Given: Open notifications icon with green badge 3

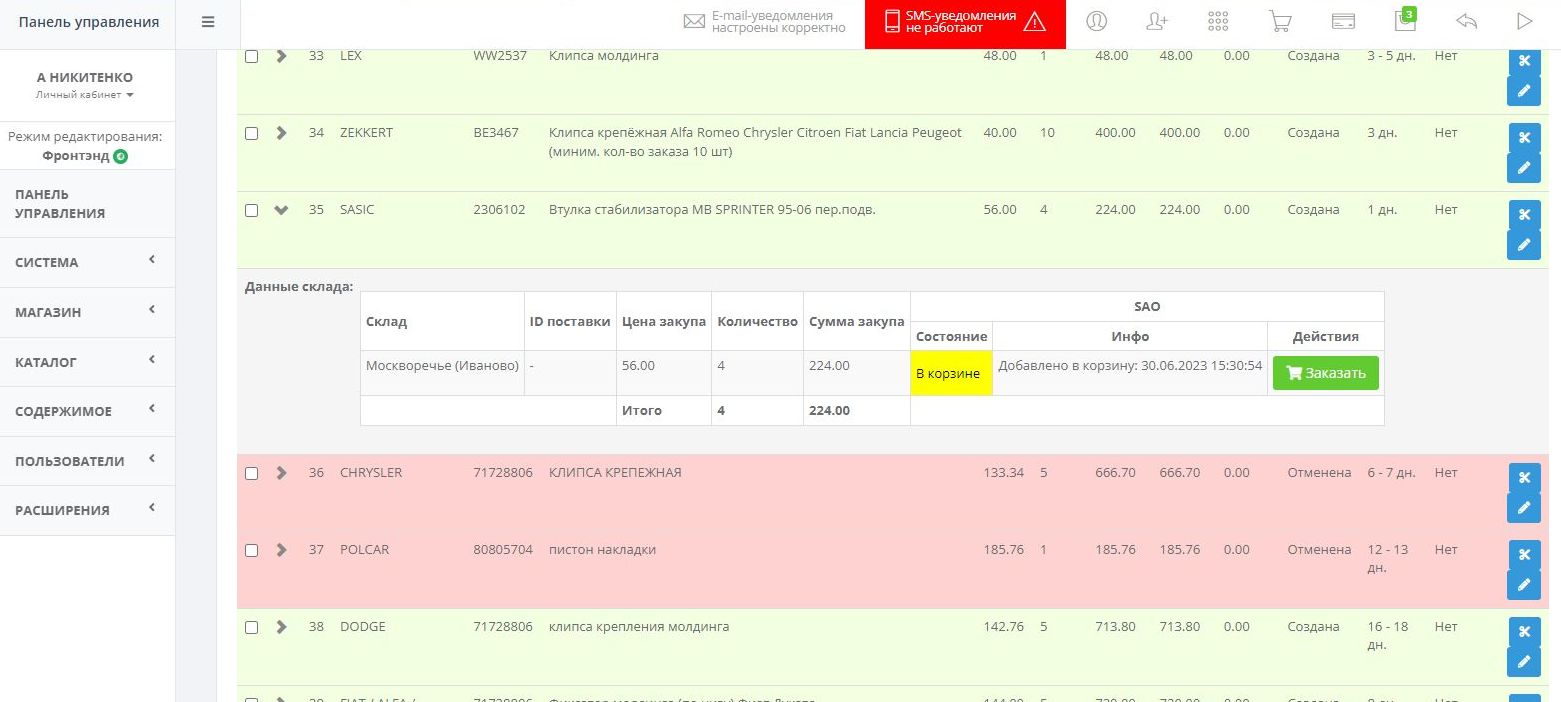Looking at the screenshot, I should pyautogui.click(x=1404, y=22).
